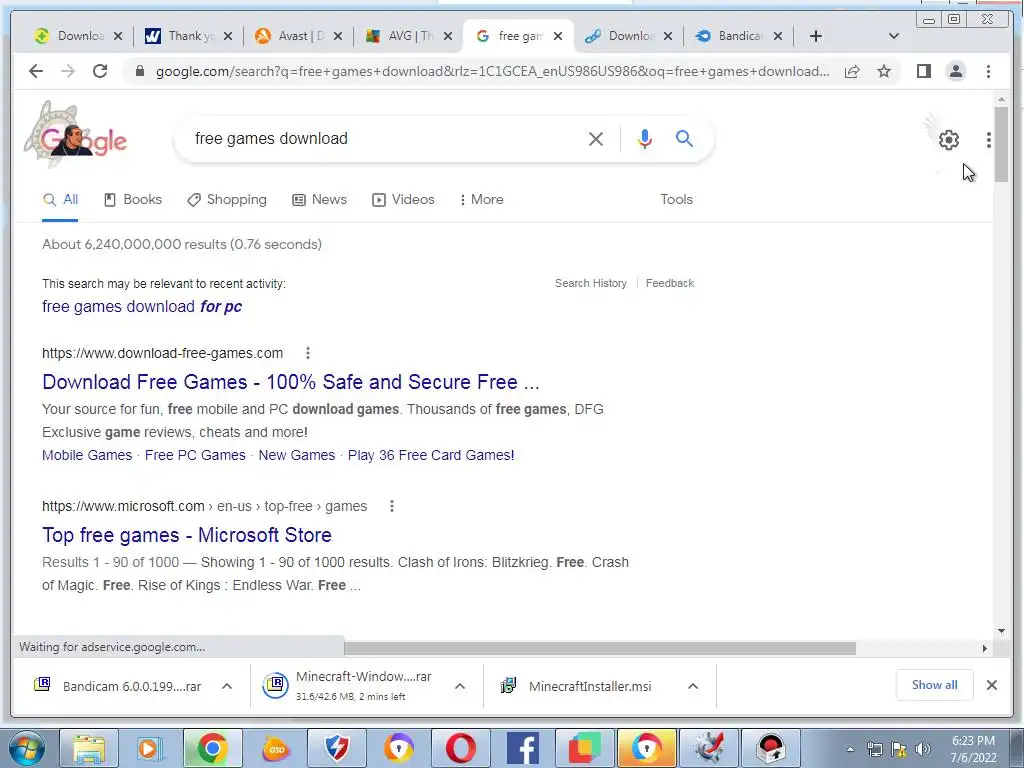Open Google quick settings gear icon

coord(949,140)
